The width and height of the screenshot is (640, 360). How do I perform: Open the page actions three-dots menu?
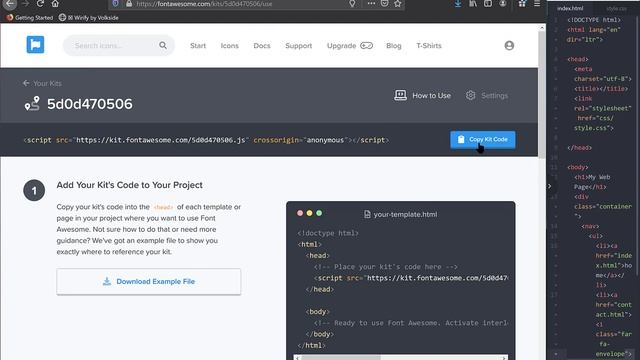point(371,3)
